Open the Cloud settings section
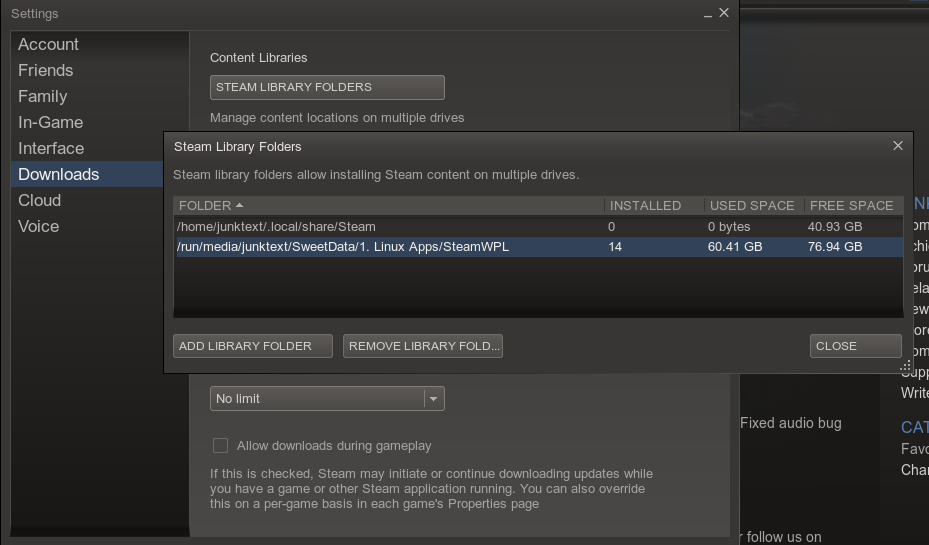 (39, 200)
